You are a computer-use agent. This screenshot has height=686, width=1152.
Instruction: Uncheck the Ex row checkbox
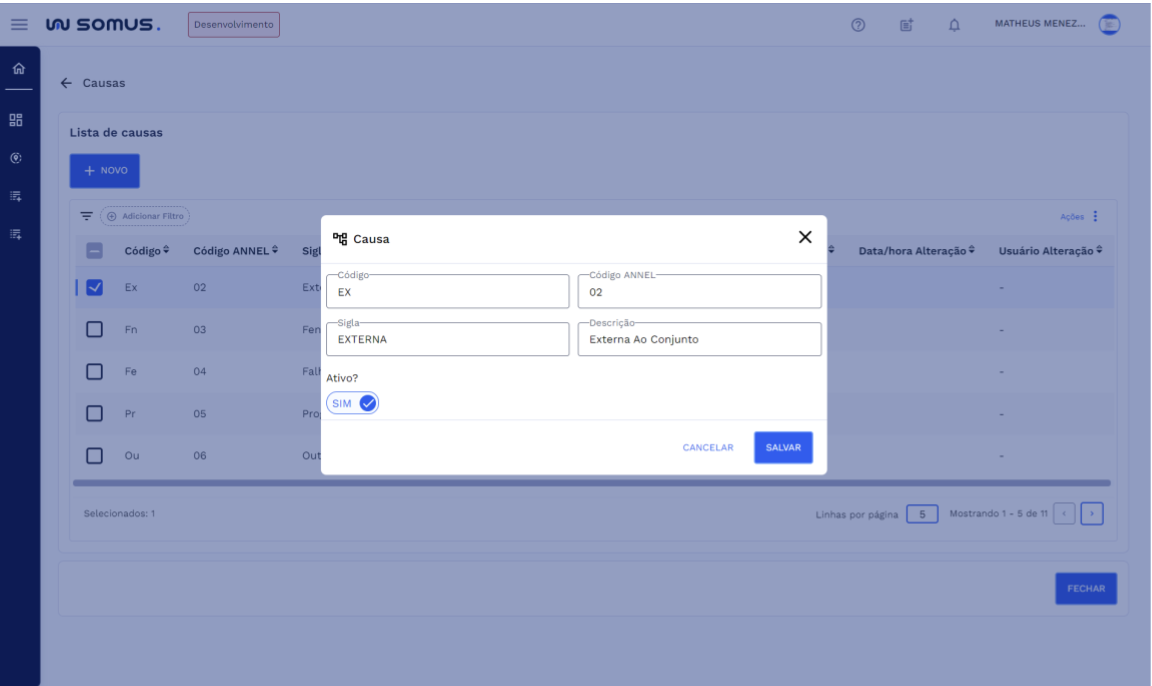[x=95, y=288]
